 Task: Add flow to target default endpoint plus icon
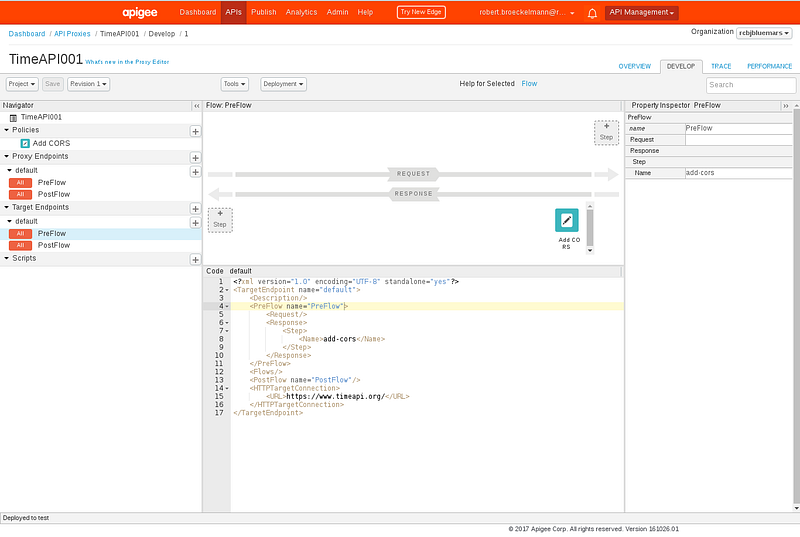pos(195,223)
